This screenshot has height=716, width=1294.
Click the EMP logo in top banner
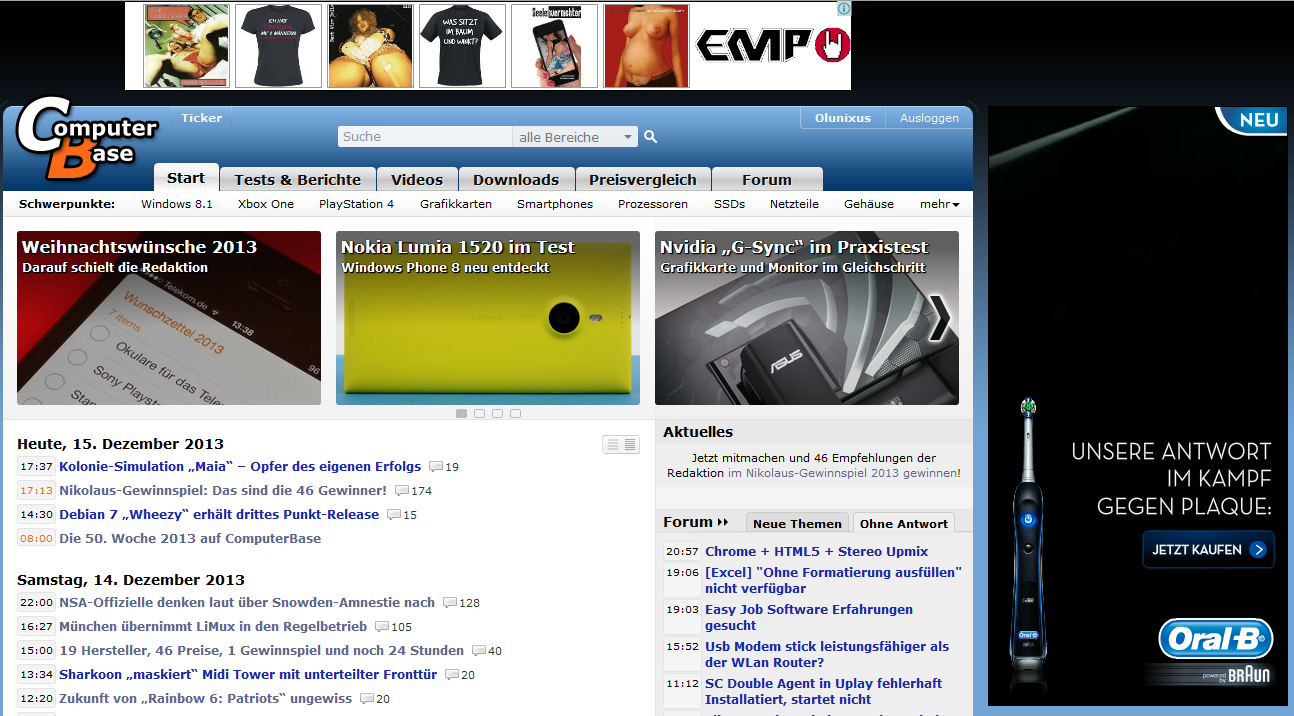coord(772,45)
